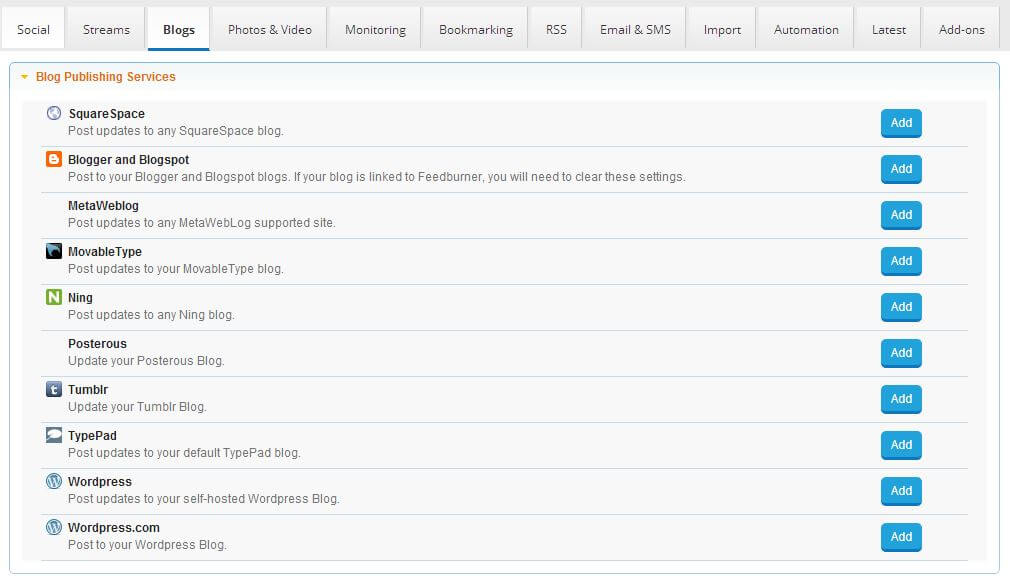This screenshot has width=1010, height=581.
Task: Click 'Post updates to your default TypePad blog.'
Action: tap(184, 453)
